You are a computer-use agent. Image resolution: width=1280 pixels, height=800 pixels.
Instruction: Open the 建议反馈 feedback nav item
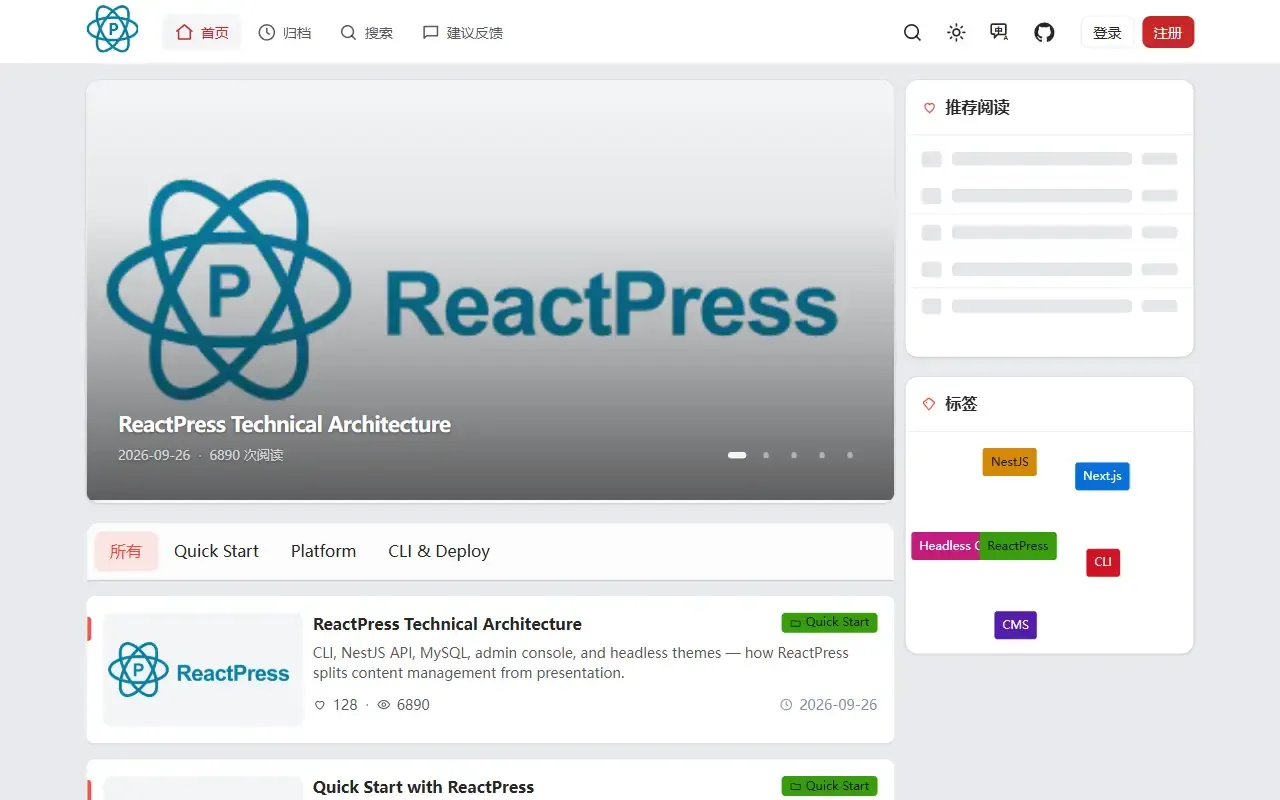(463, 33)
